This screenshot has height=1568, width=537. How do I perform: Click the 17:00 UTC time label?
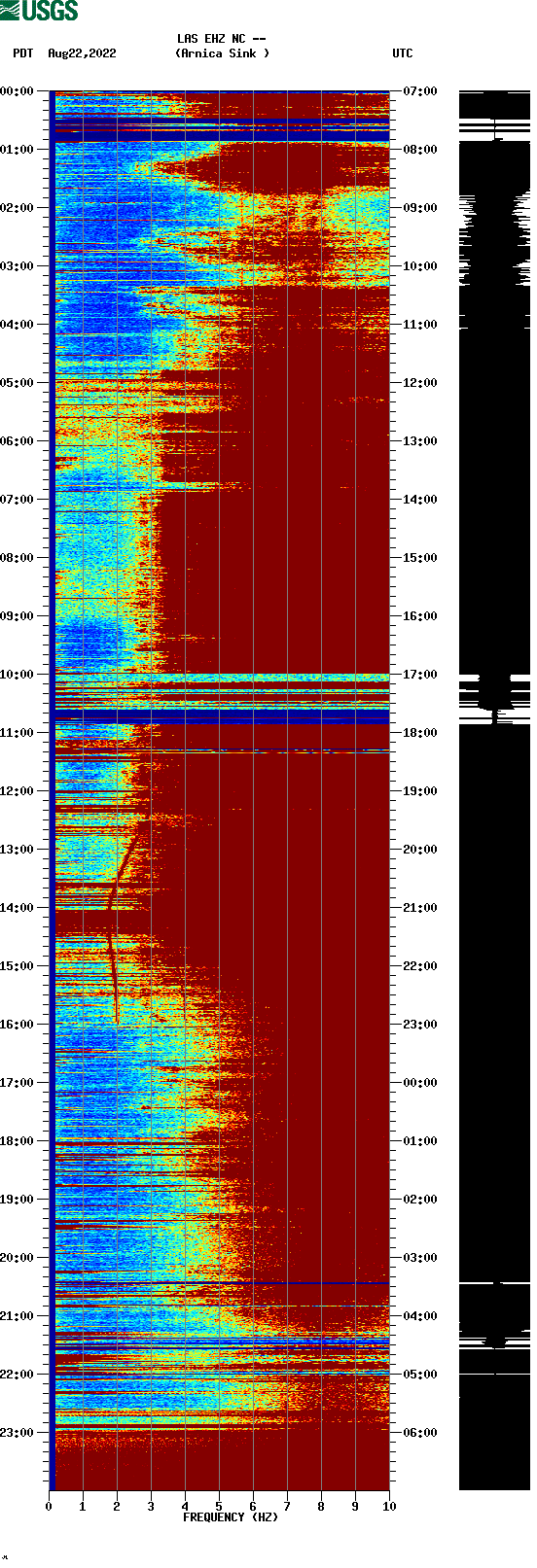point(420,675)
